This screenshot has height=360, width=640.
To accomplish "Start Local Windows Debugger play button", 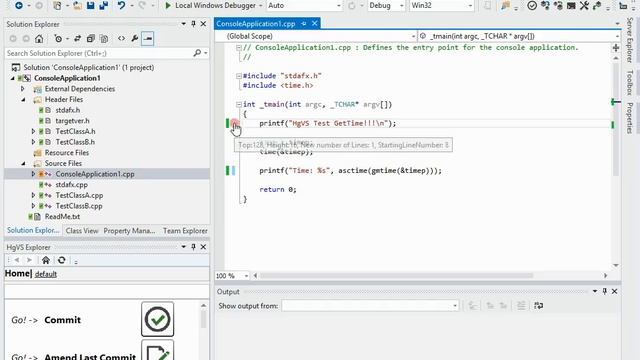I will pyautogui.click(x=168, y=6).
